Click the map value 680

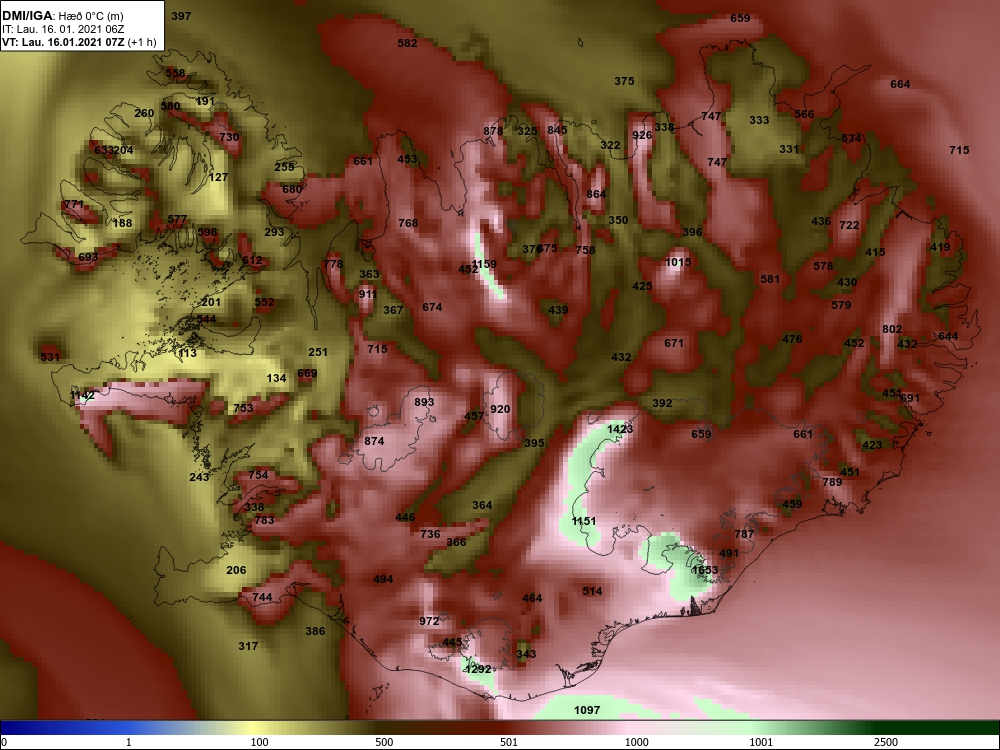coord(291,189)
